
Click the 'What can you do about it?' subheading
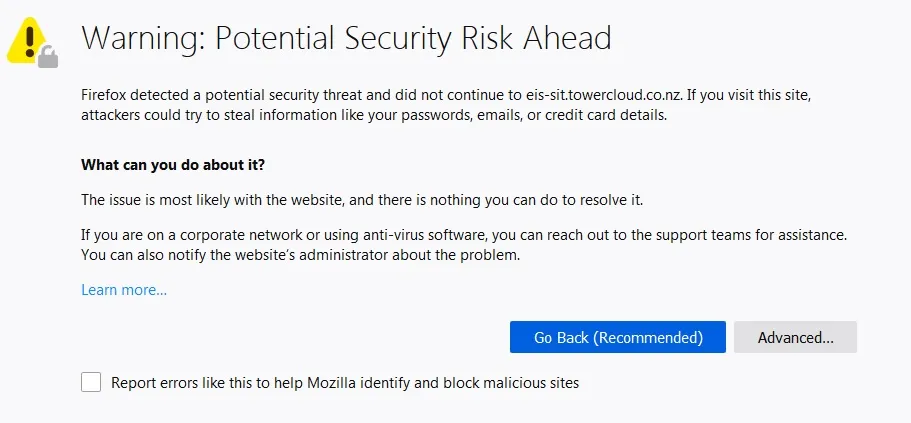[x=173, y=164]
